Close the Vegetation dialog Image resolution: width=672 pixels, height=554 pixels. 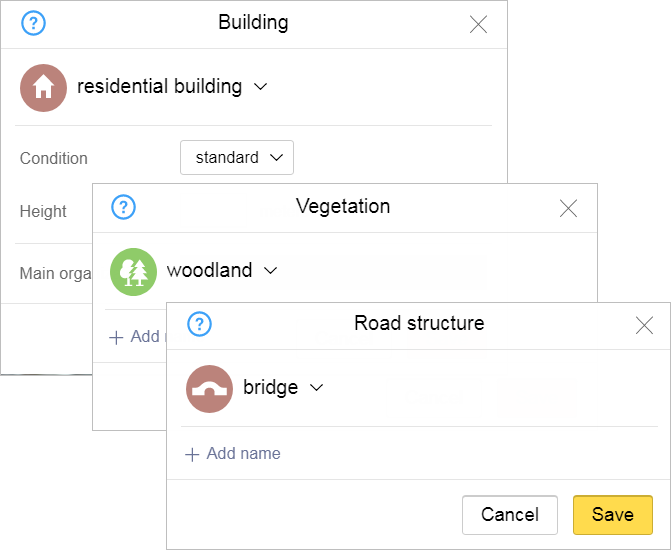coord(568,208)
